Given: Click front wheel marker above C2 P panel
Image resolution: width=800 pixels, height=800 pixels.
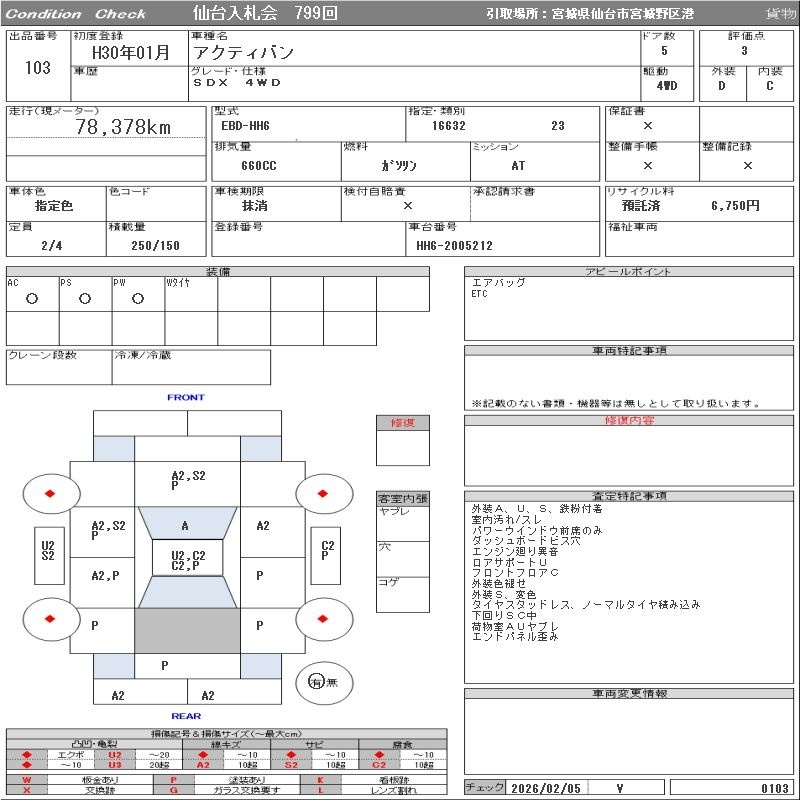Looking at the screenshot, I should tap(322, 494).
